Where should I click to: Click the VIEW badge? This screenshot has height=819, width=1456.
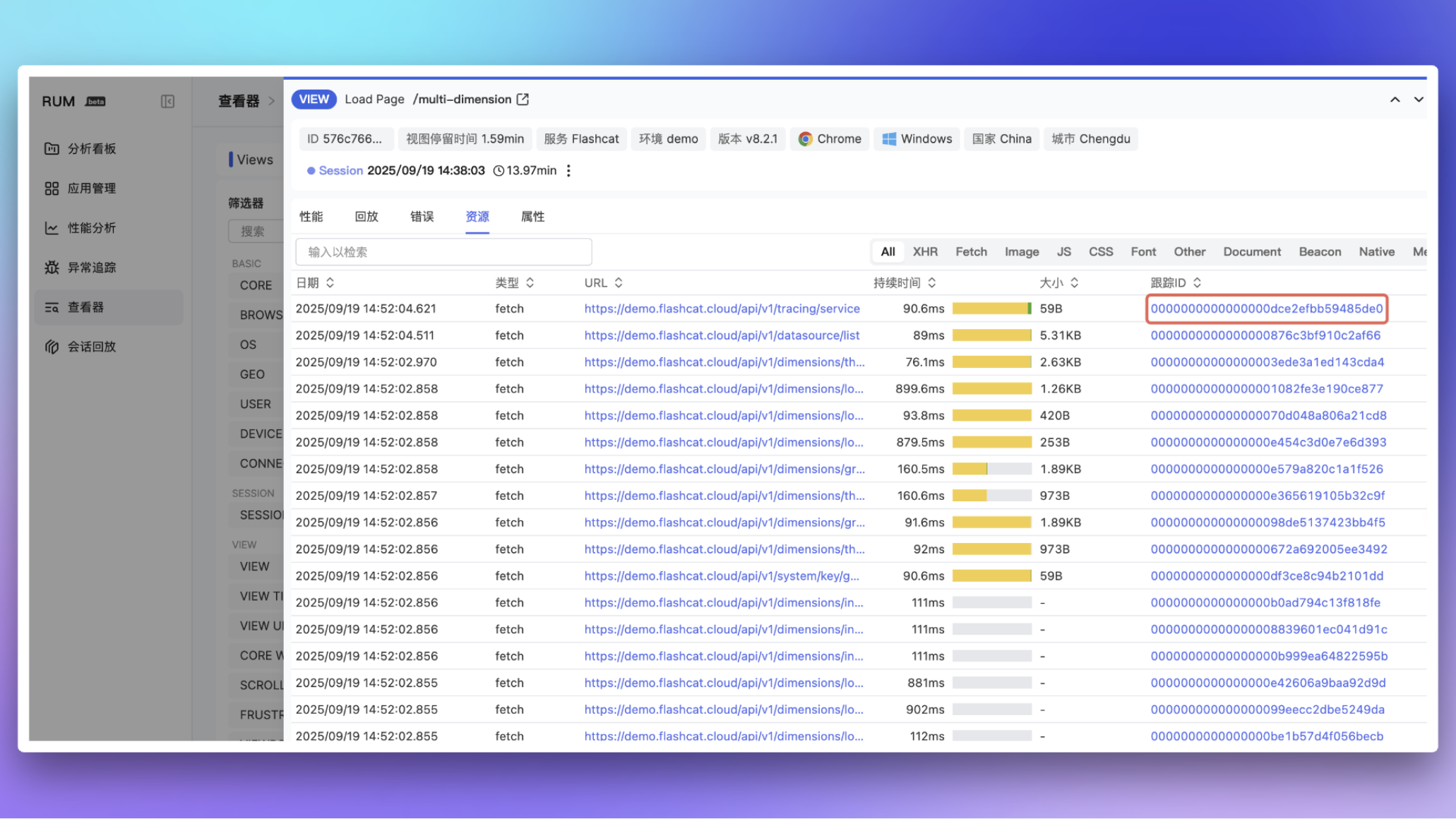point(314,100)
